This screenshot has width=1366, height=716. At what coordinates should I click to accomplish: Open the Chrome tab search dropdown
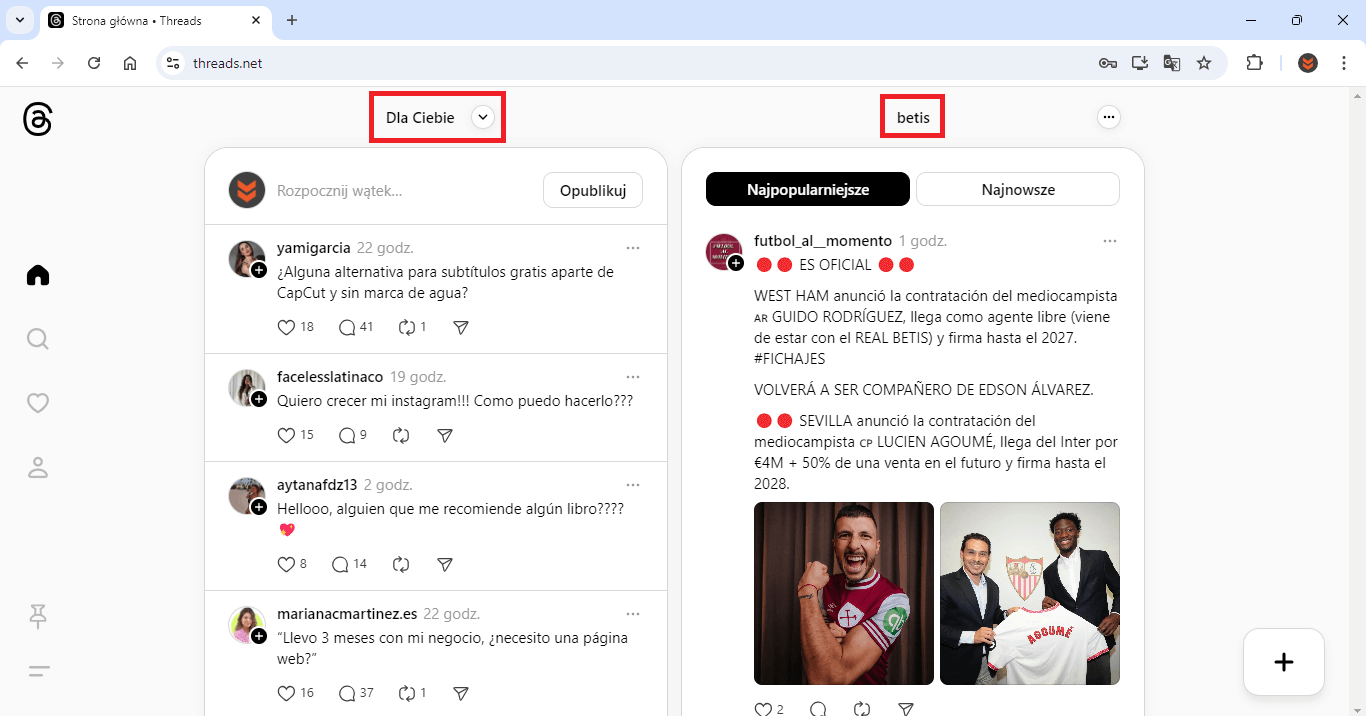click(20, 20)
